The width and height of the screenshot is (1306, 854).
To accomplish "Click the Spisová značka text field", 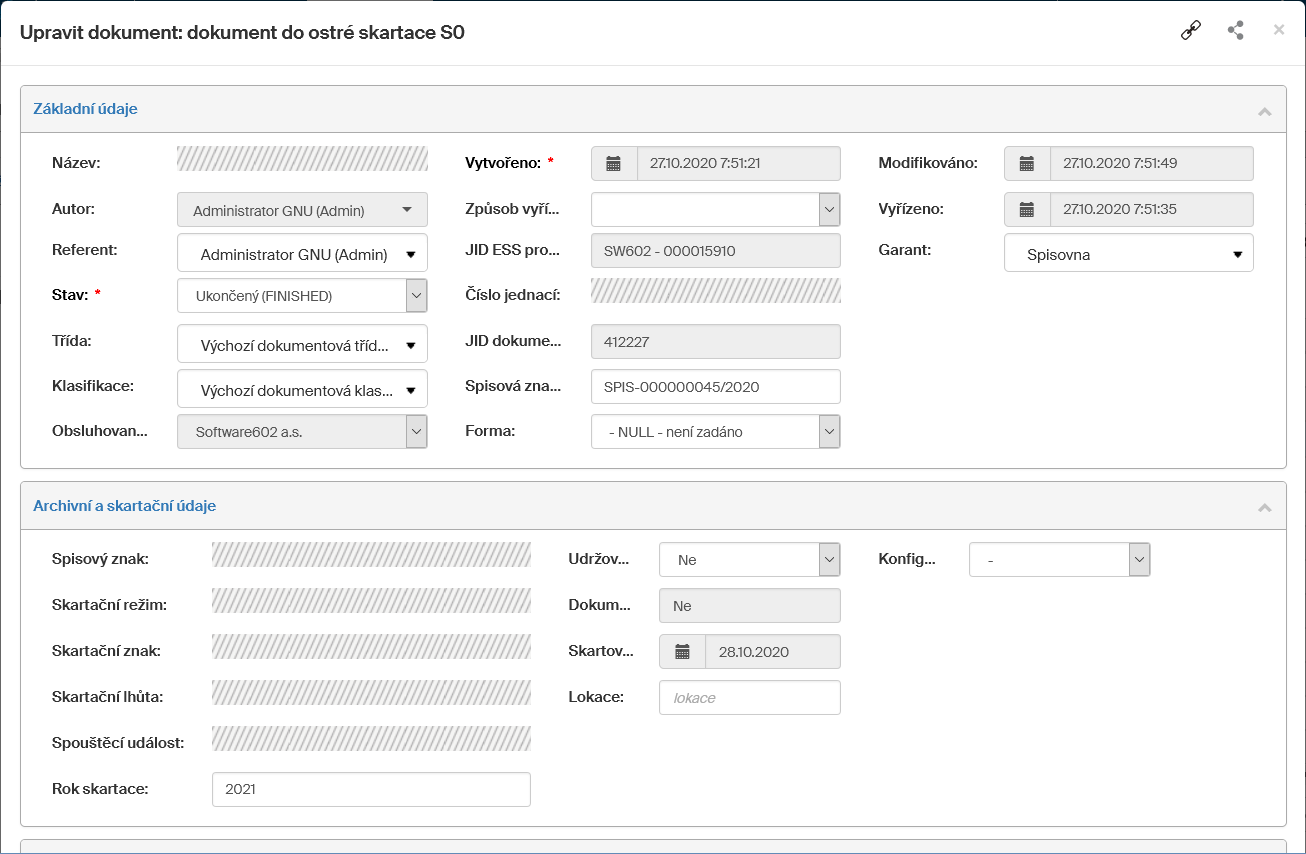I will (715, 386).
